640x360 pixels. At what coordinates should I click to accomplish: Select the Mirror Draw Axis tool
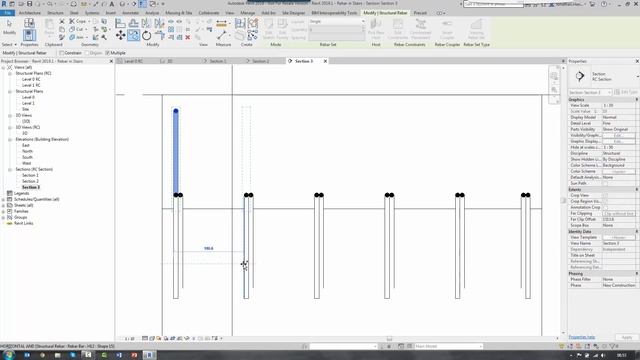pyautogui.click(x=160, y=23)
